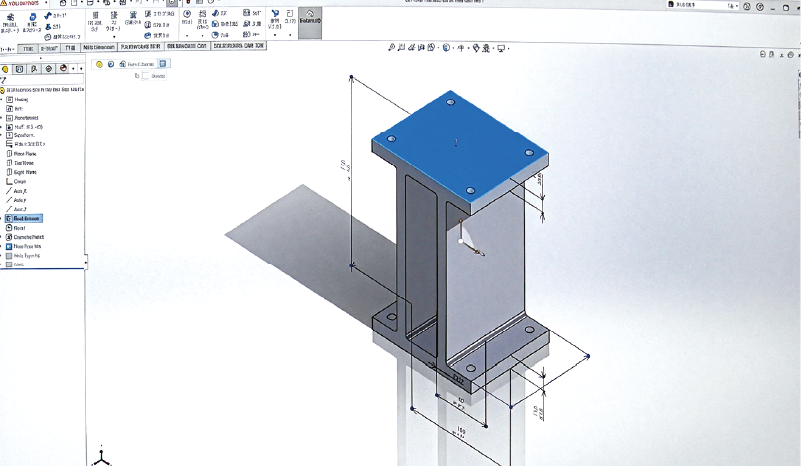Click yellow part icon in breadcrumb bar
This screenshot has width=801, height=466.
click(99, 64)
